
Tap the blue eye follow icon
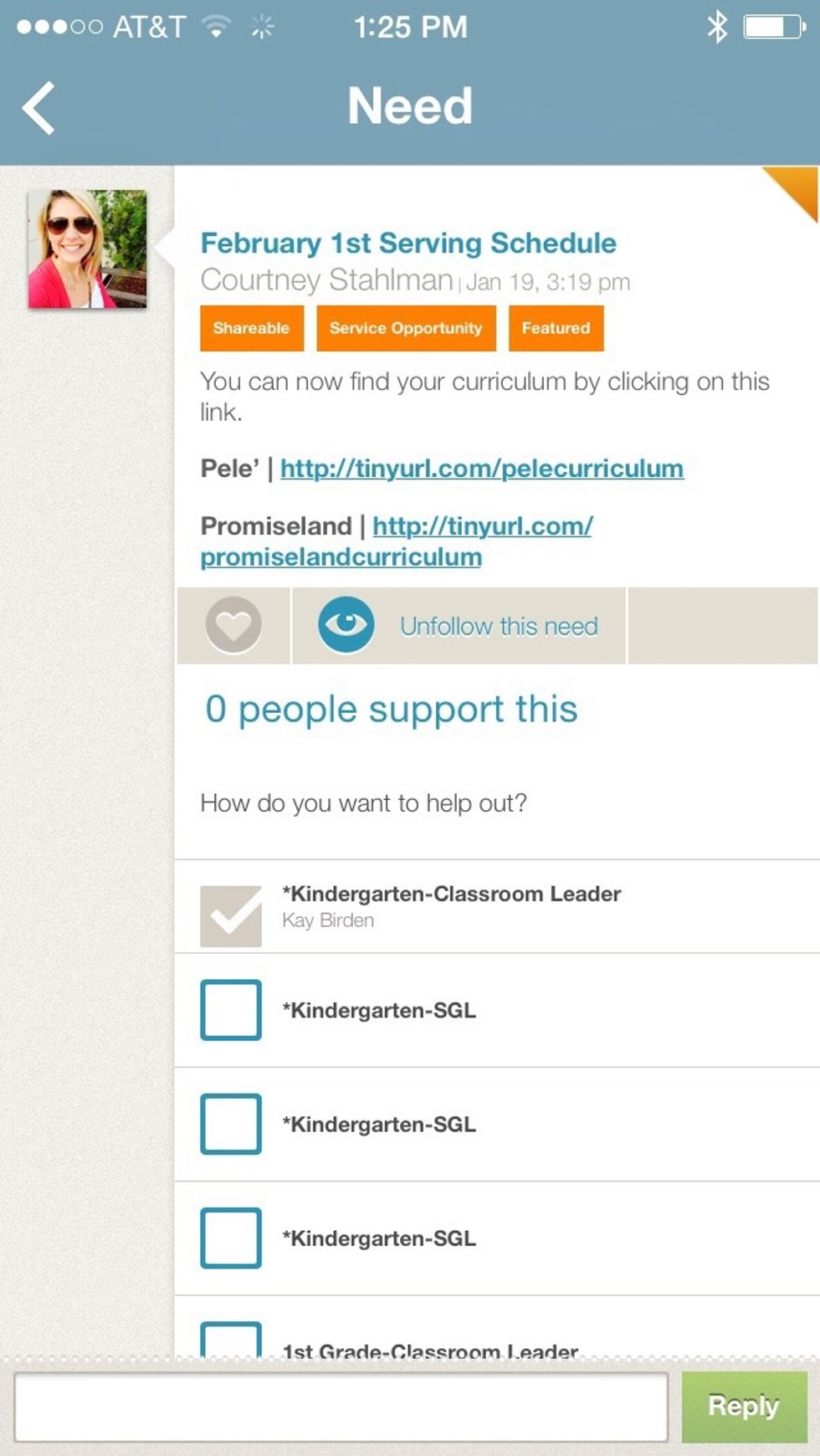346,625
